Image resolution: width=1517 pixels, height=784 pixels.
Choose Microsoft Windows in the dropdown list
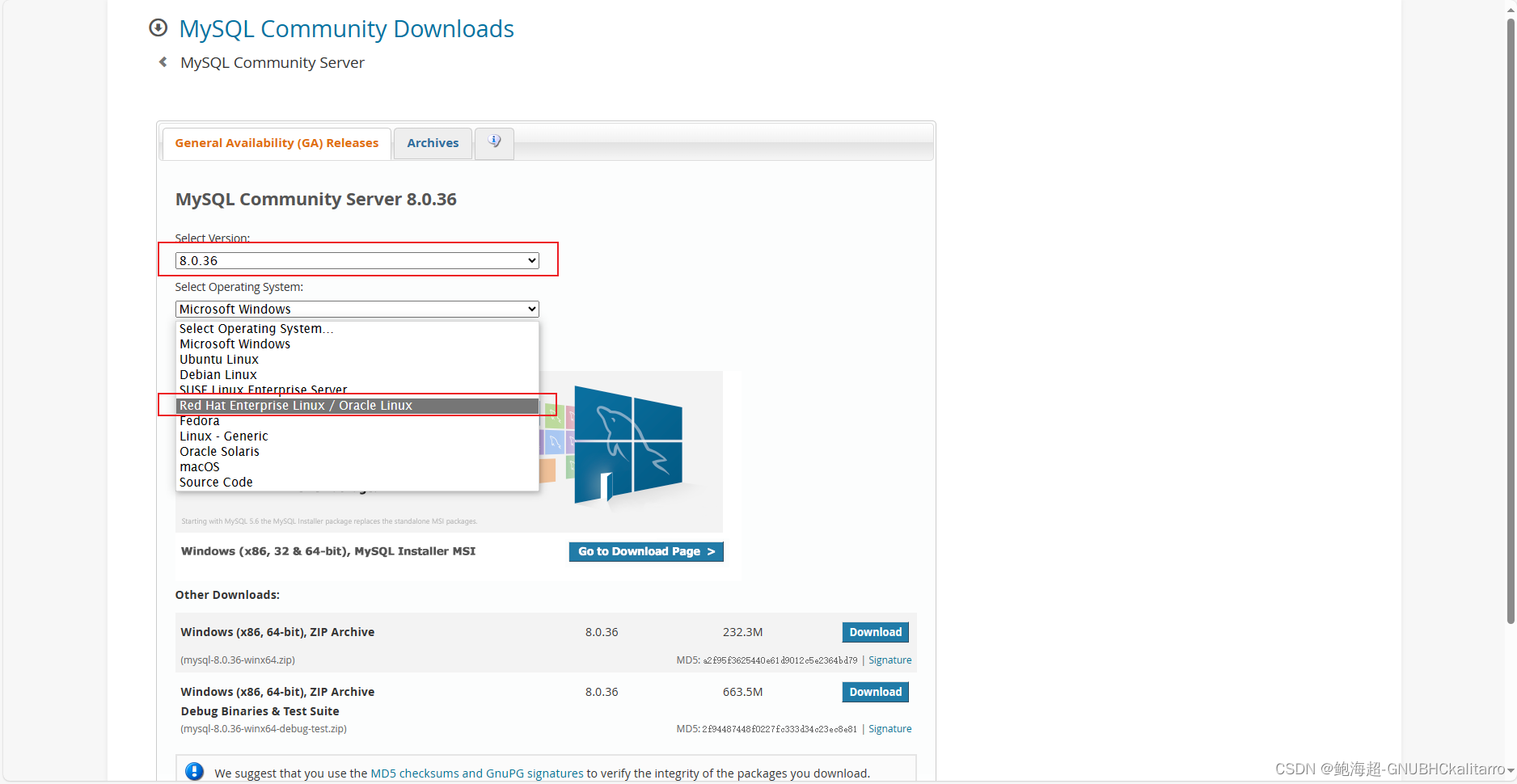[x=357, y=344]
